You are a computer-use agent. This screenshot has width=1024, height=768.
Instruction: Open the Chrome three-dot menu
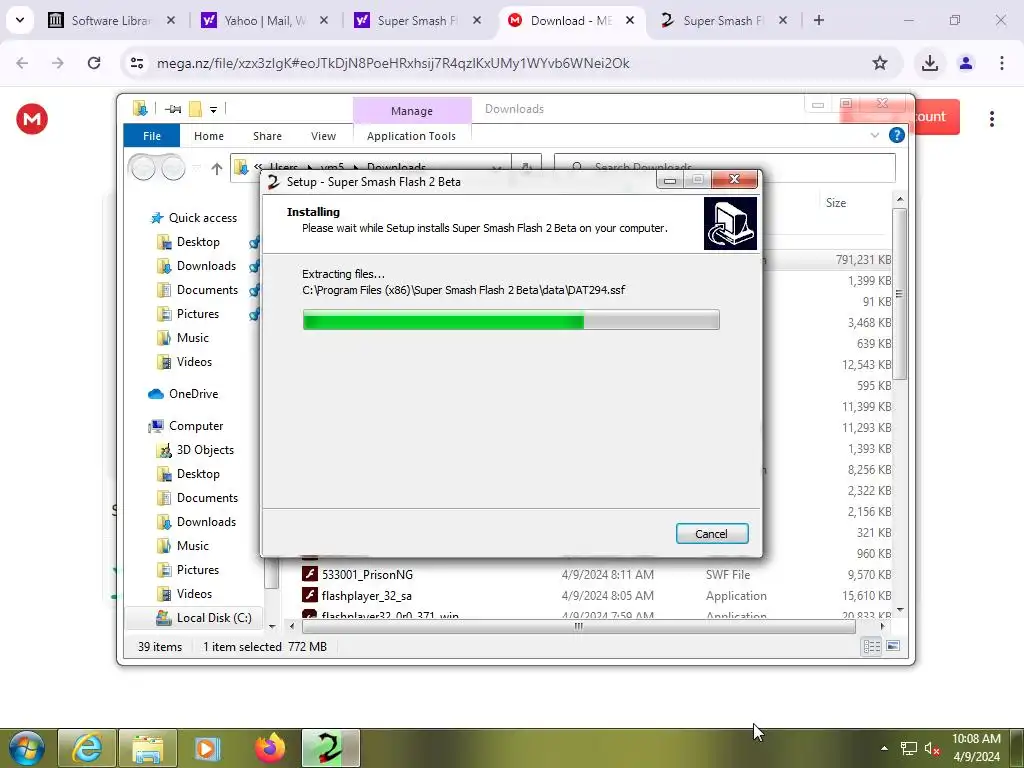1002,63
